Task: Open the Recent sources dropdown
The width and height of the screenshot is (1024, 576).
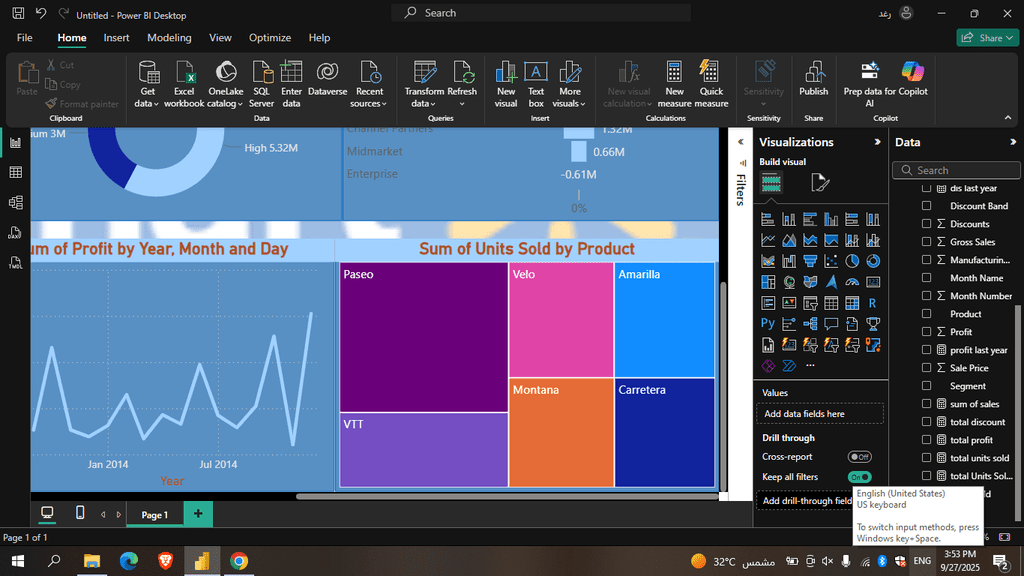Action: click(x=369, y=103)
